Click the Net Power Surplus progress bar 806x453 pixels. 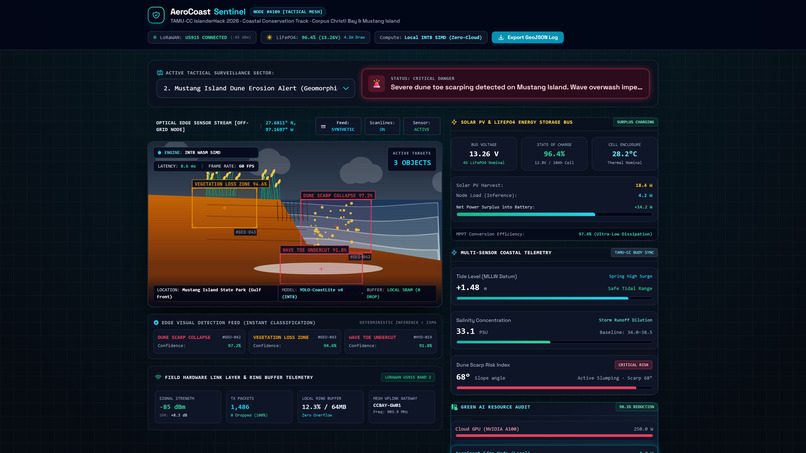coord(554,214)
